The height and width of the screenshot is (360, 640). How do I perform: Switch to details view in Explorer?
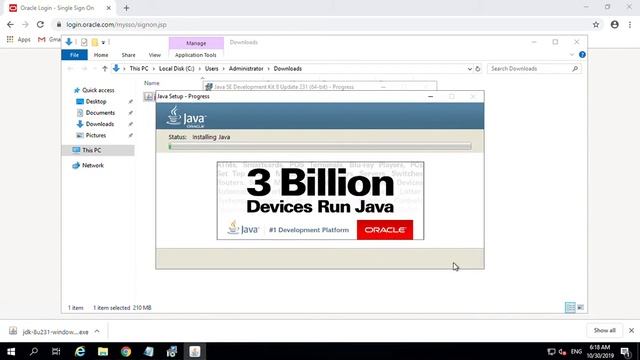pyautogui.click(x=570, y=307)
